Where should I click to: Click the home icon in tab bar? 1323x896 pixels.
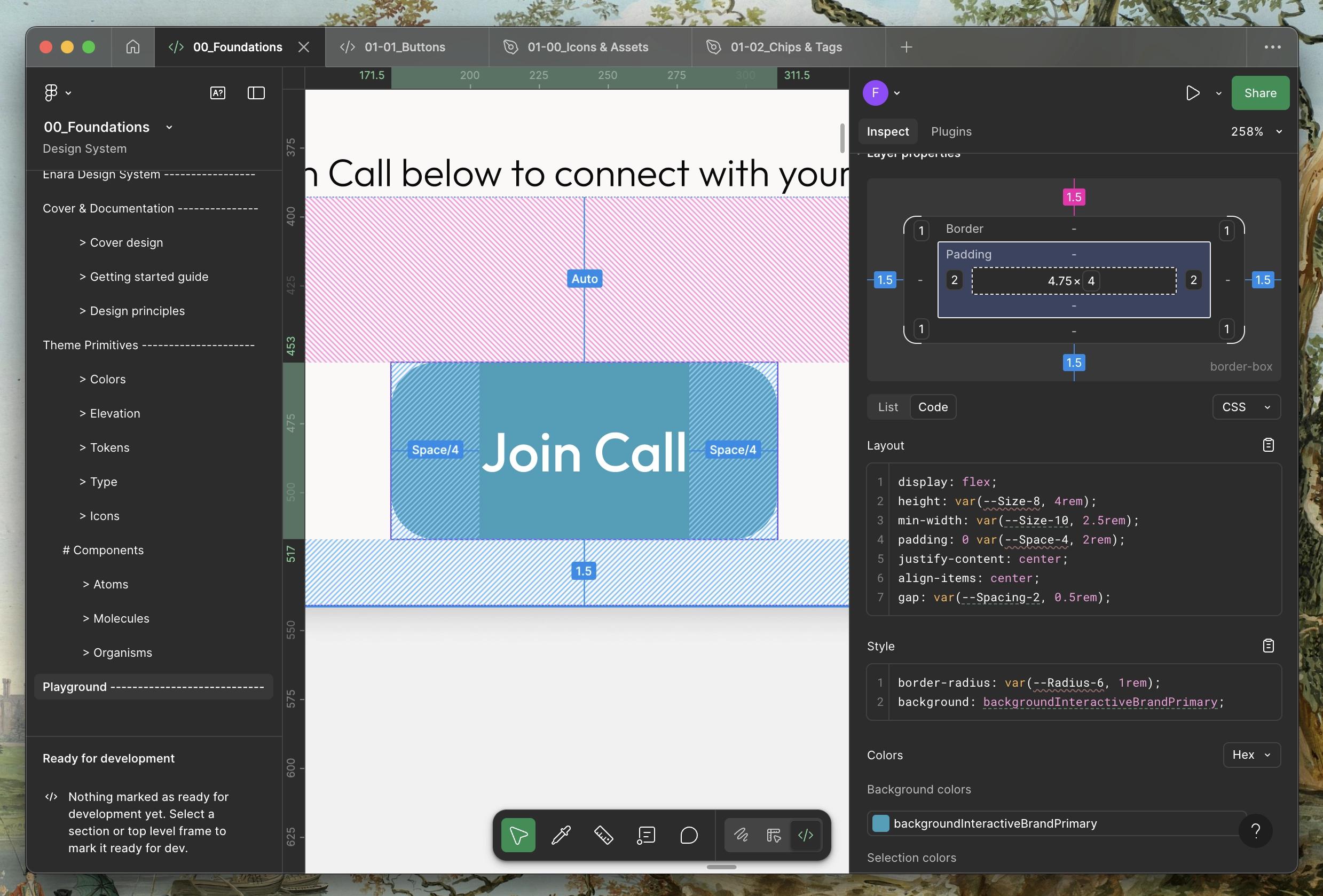[x=132, y=46]
